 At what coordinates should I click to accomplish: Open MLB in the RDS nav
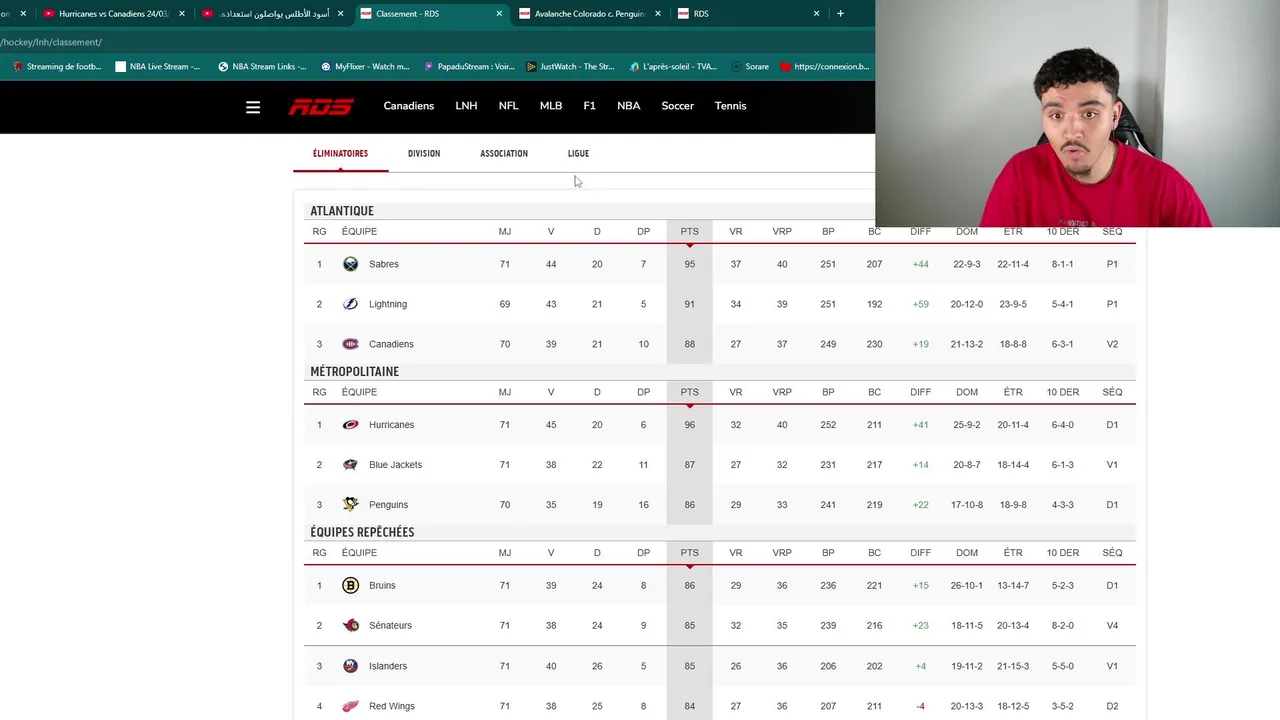tap(551, 106)
